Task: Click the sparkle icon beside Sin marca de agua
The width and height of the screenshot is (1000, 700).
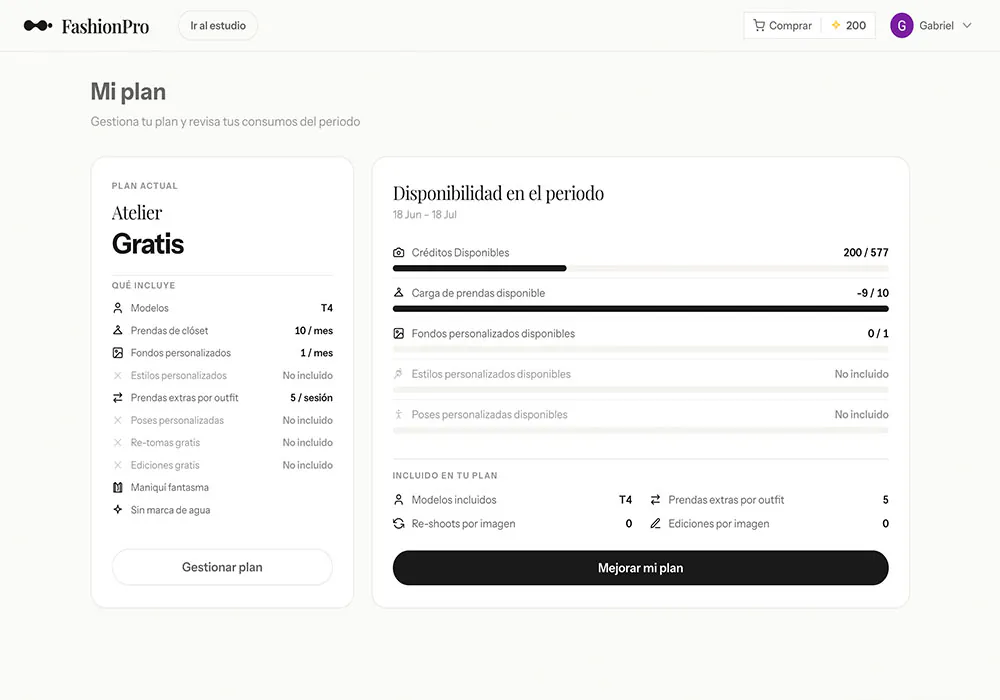Action: 117,509
